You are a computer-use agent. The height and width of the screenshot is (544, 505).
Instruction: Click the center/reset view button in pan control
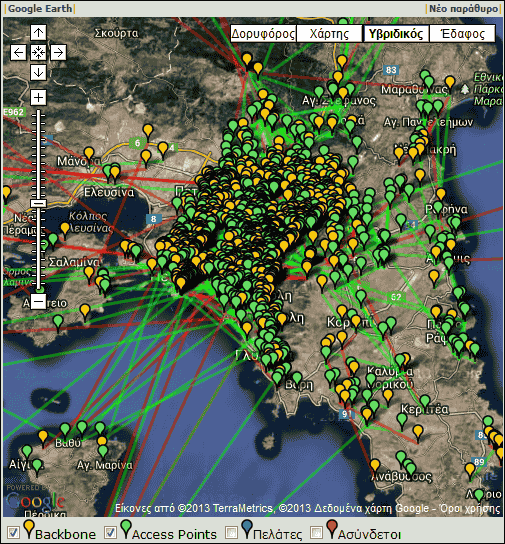point(38,53)
